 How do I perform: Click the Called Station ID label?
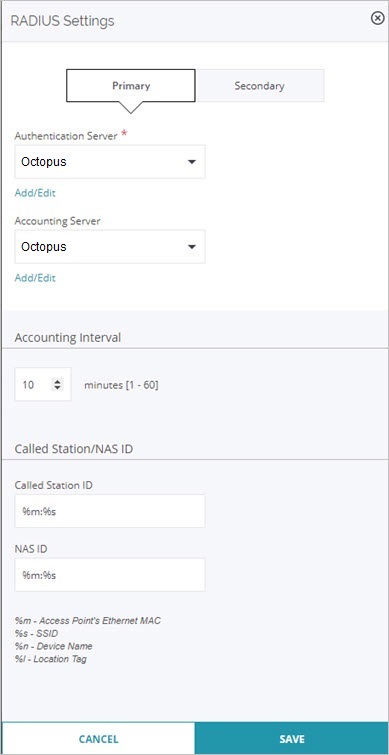[53, 485]
